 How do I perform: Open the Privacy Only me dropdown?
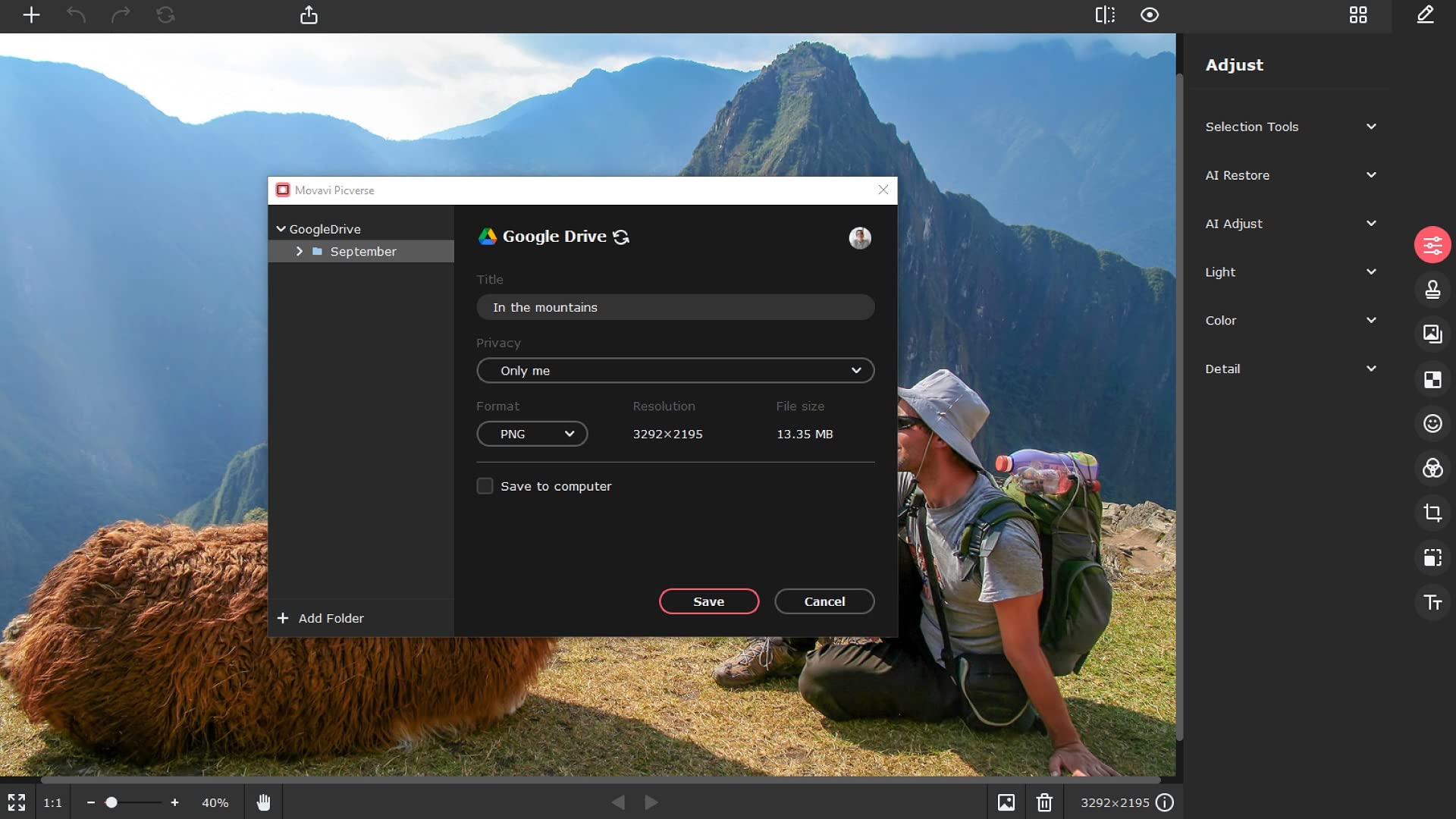(x=675, y=371)
